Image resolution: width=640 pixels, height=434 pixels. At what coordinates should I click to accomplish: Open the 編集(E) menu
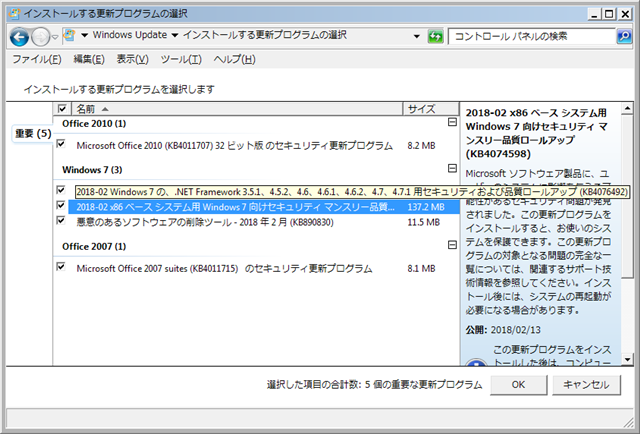[x=89, y=59]
